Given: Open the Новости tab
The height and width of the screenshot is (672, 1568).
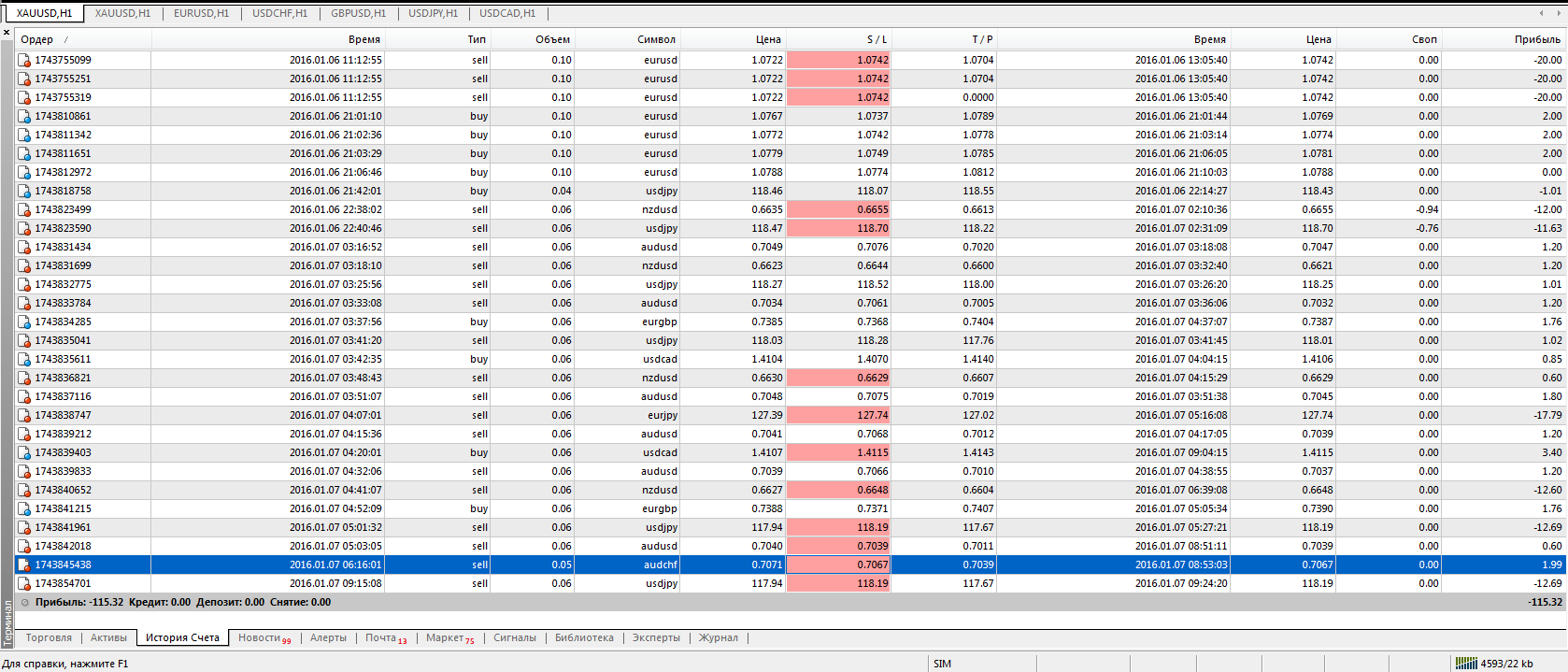Looking at the screenshot, I should click(x=264, y=637).
